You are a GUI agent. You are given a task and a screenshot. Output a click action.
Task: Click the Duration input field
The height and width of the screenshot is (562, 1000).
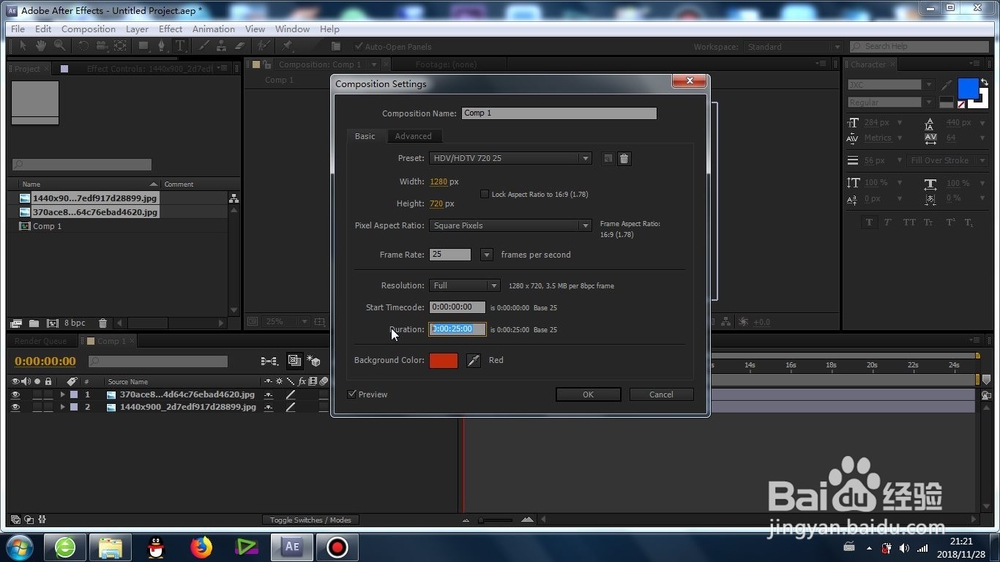coord(457,329)
